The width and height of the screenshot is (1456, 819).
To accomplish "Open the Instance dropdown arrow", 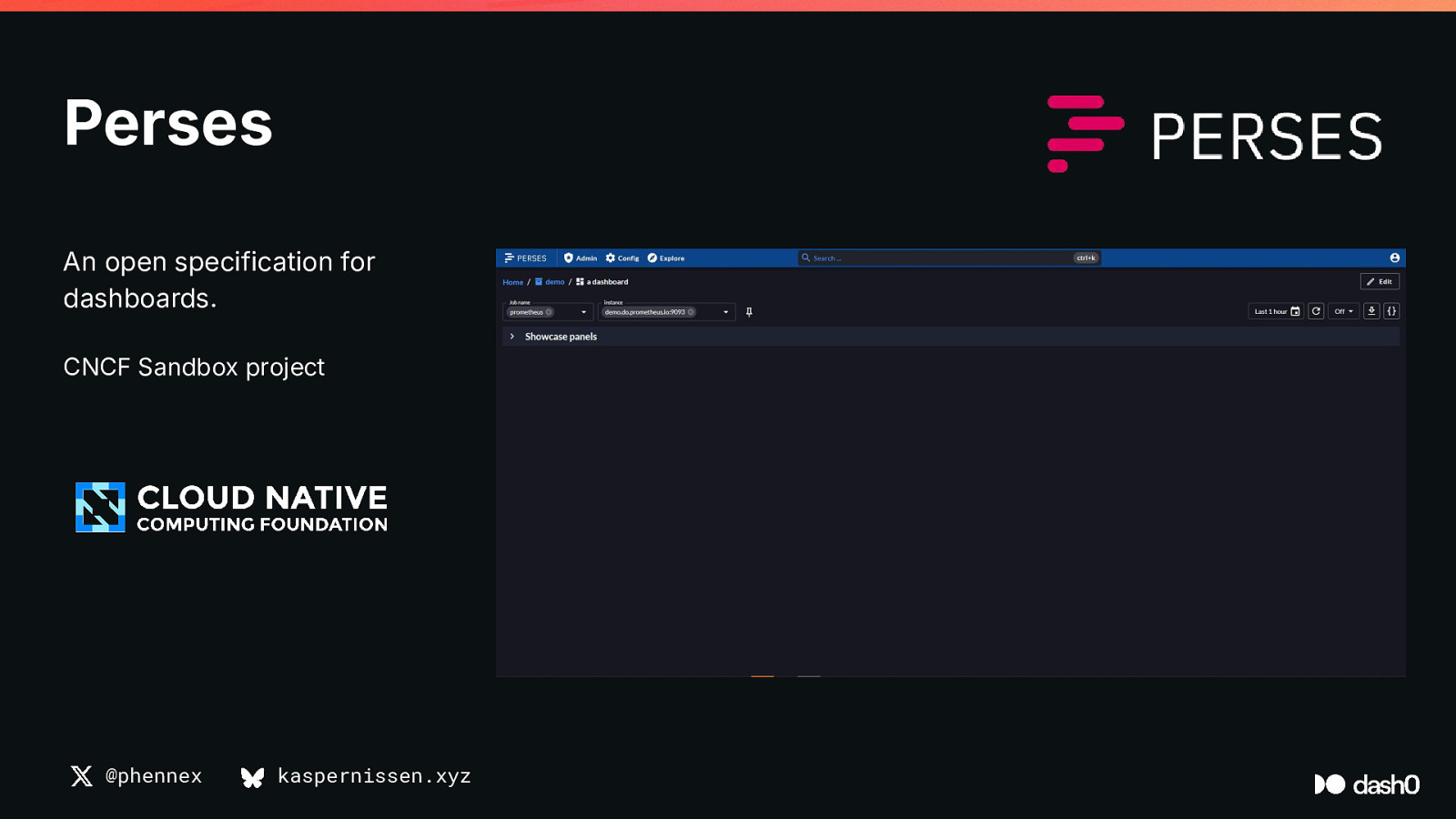I will tap(726, 312).
